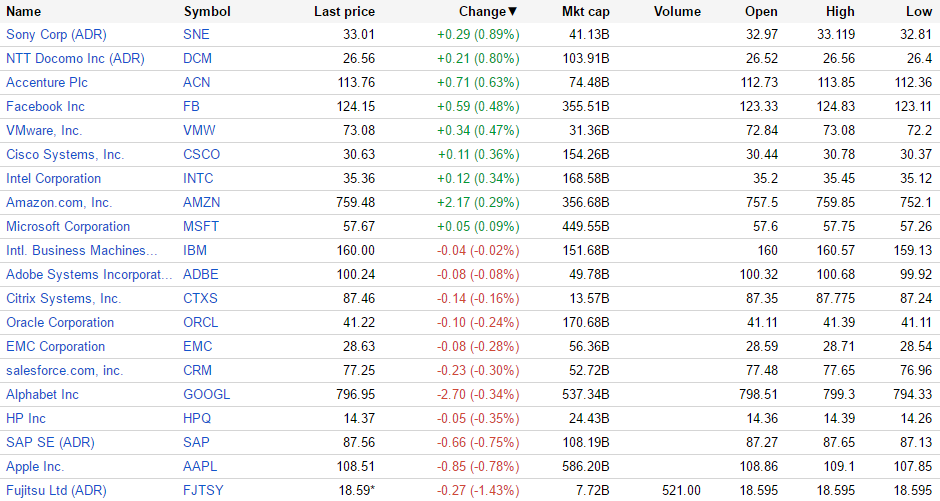Open the Sony Corp (ADR) link
The image size is (940, 501).
coord(56,34)
